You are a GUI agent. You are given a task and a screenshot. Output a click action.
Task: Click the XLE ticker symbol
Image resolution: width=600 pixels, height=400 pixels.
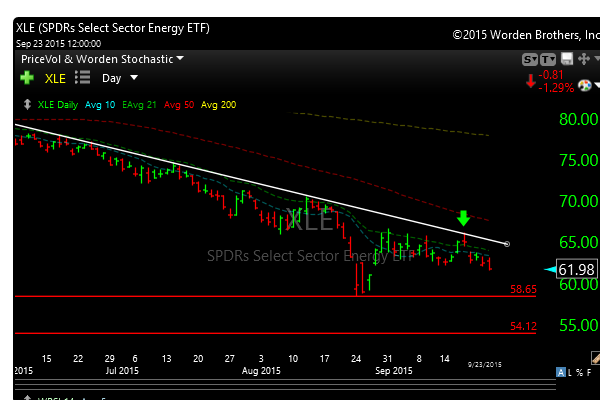(56, 77)
